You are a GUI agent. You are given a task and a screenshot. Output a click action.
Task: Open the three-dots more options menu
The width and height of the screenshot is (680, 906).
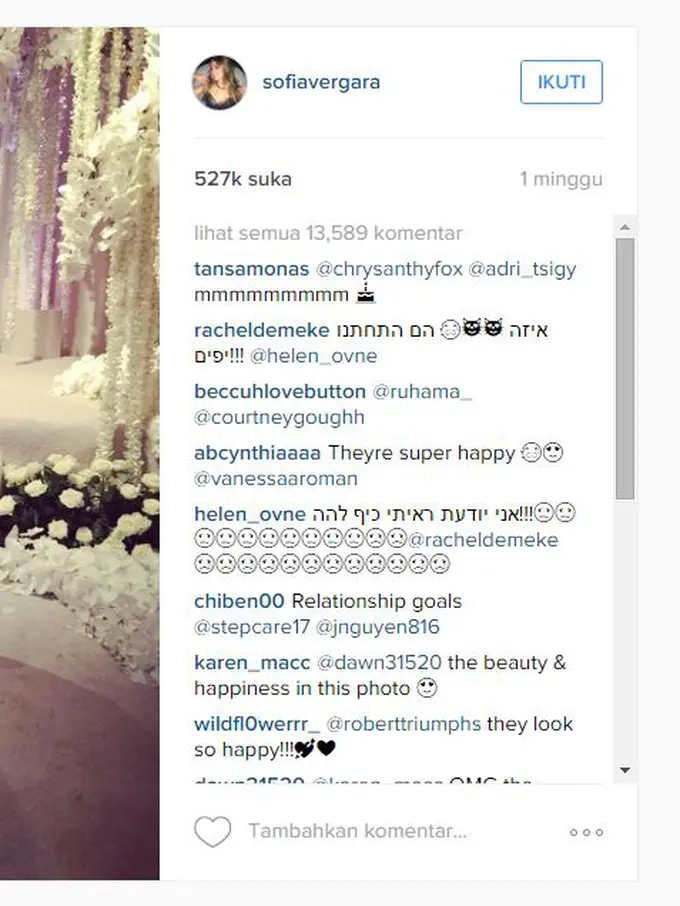[586, 832]
